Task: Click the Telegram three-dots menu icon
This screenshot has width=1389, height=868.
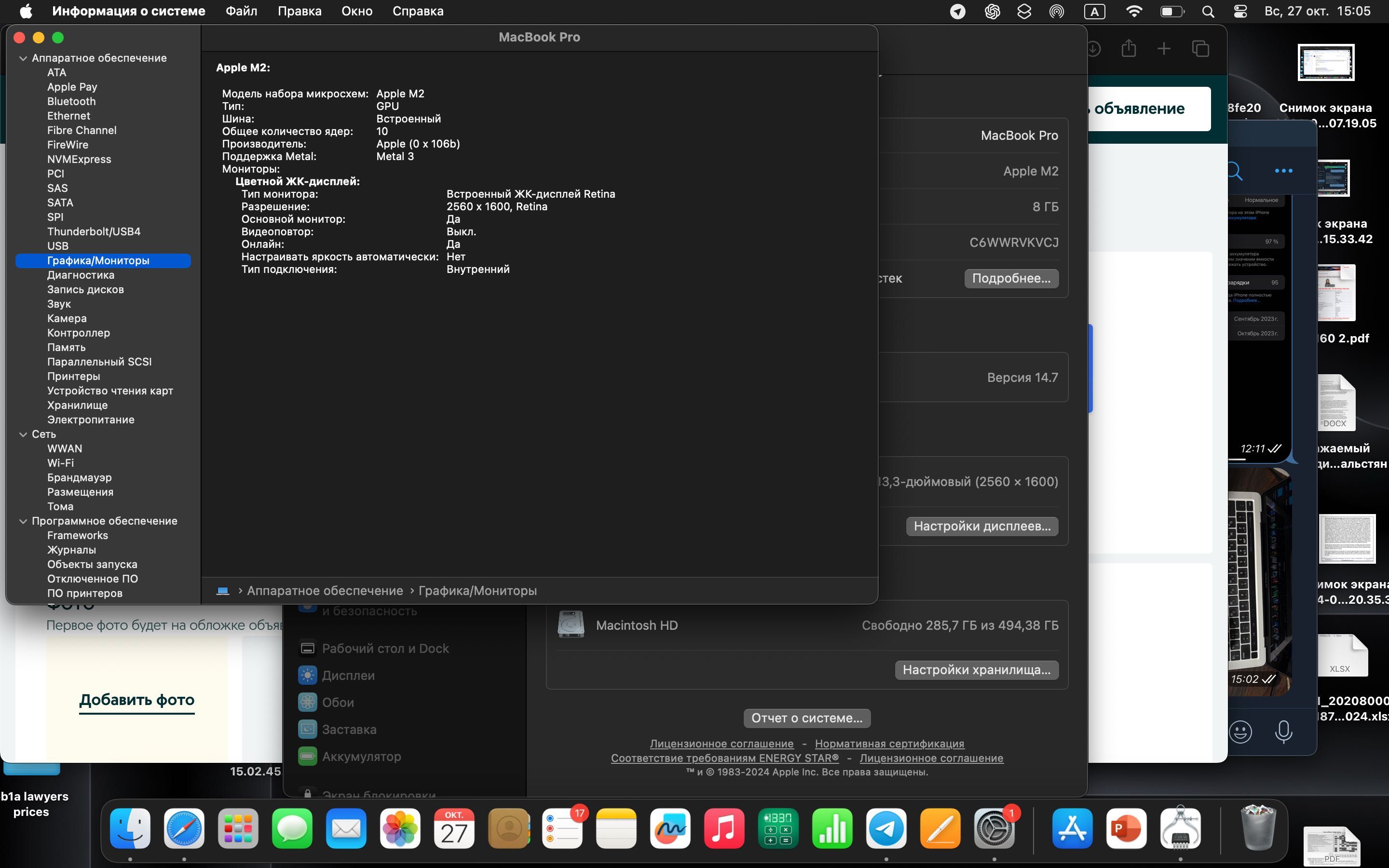Action: click(x=1283, y=171)
